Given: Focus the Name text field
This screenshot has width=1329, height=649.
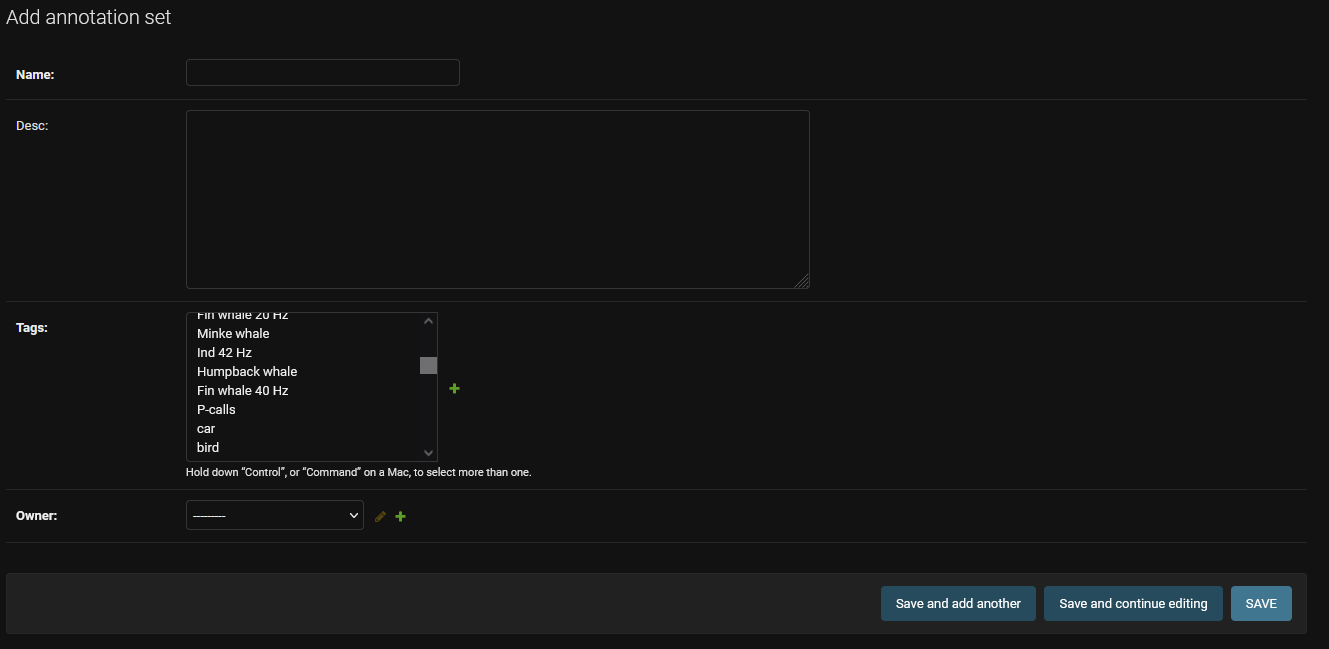Looking at the screenshot, I should pyautogui.click(x=322, y=72).
